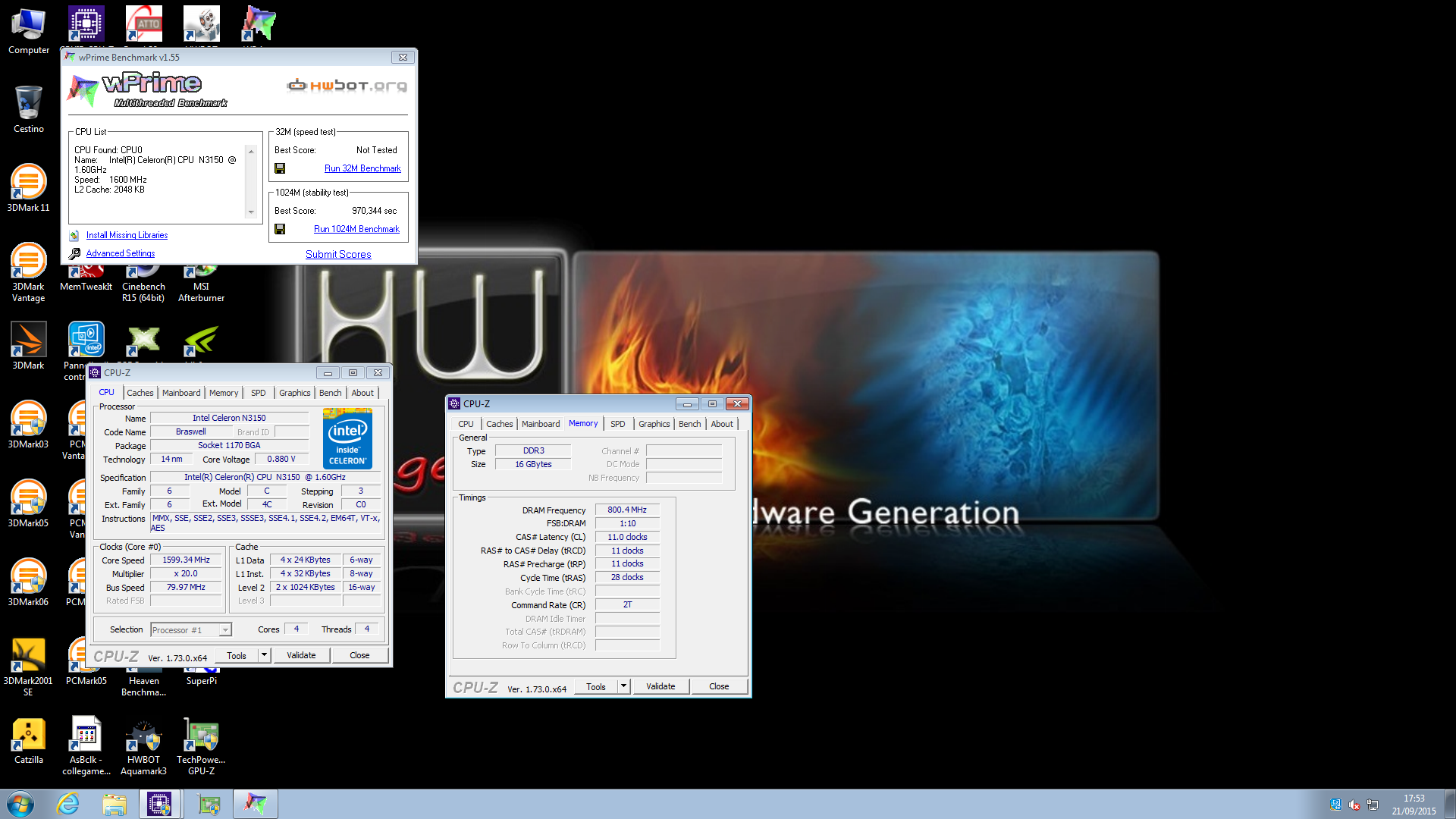Viewport: 1456px width, 819px height.
Task: Click the Core Speed 1599.34 MHz value
Action: tap(186, 560)
